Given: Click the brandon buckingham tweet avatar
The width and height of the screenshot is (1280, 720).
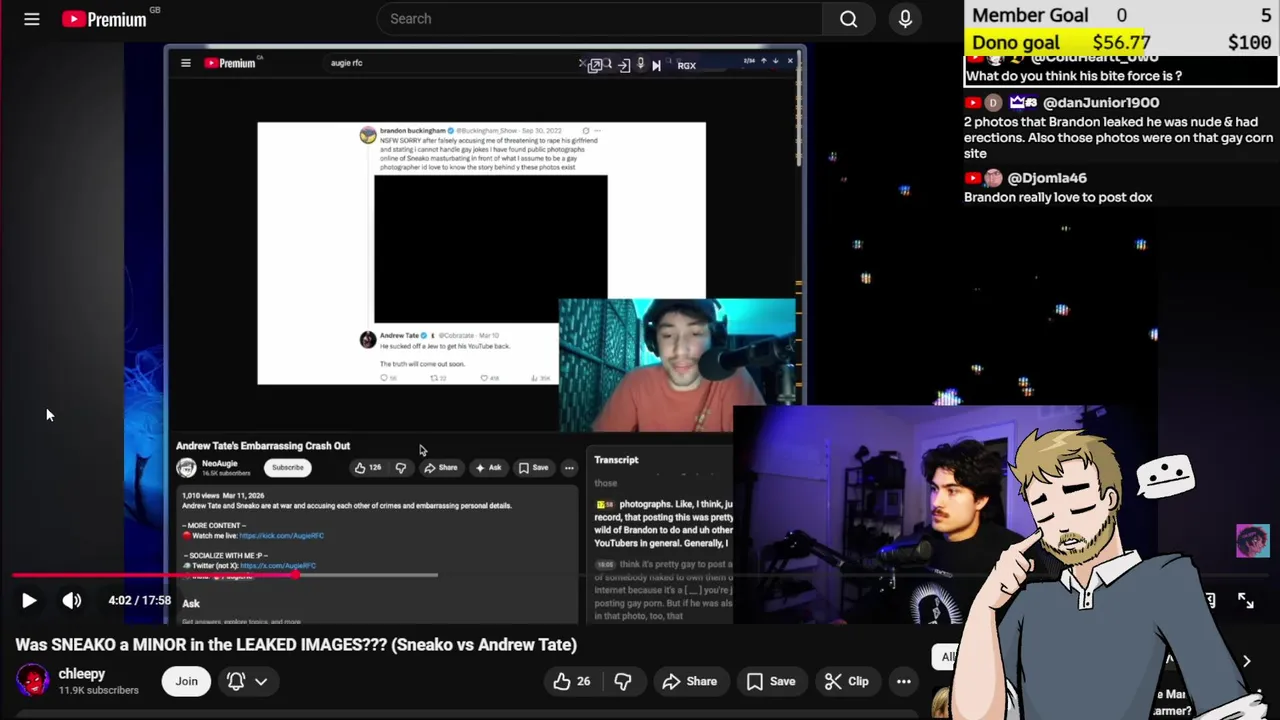Looking at the screenshot, I should (368, 134).
